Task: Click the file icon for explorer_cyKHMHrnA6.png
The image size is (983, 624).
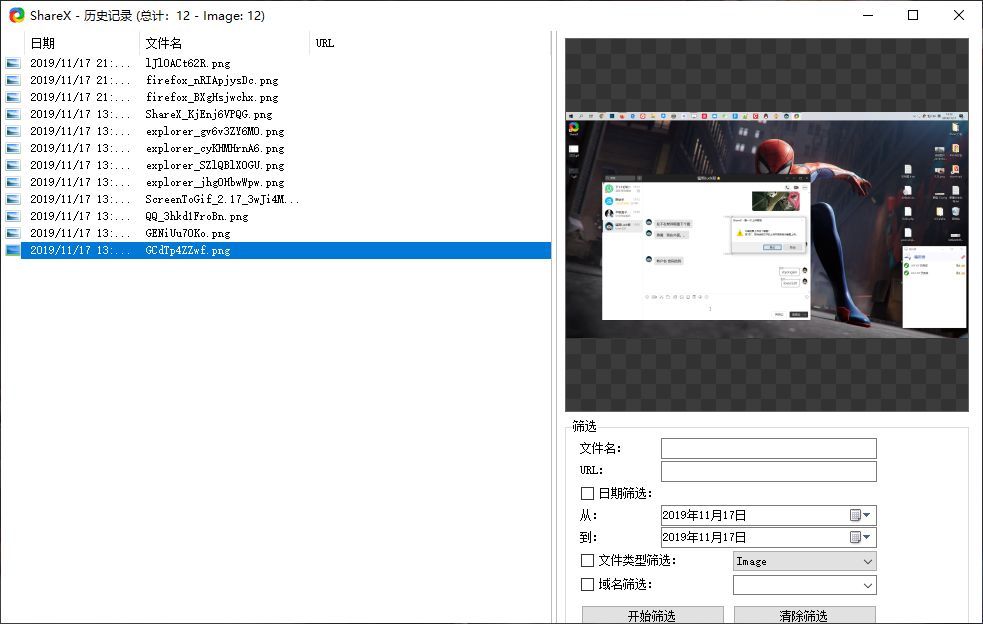Action: [x=13, y=148]
